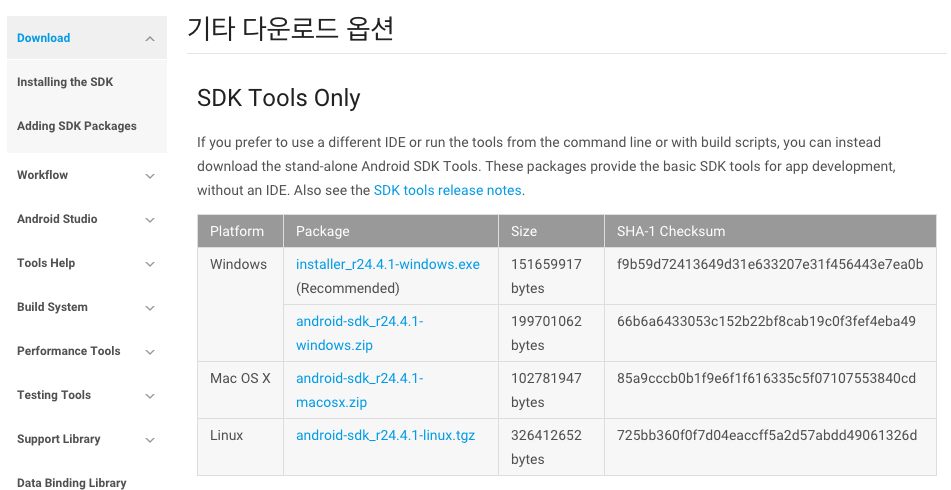The height and width of the screenshot is (490, 951).
Task: Expand Tools Help chevron arrow
Action: [150, 264]
